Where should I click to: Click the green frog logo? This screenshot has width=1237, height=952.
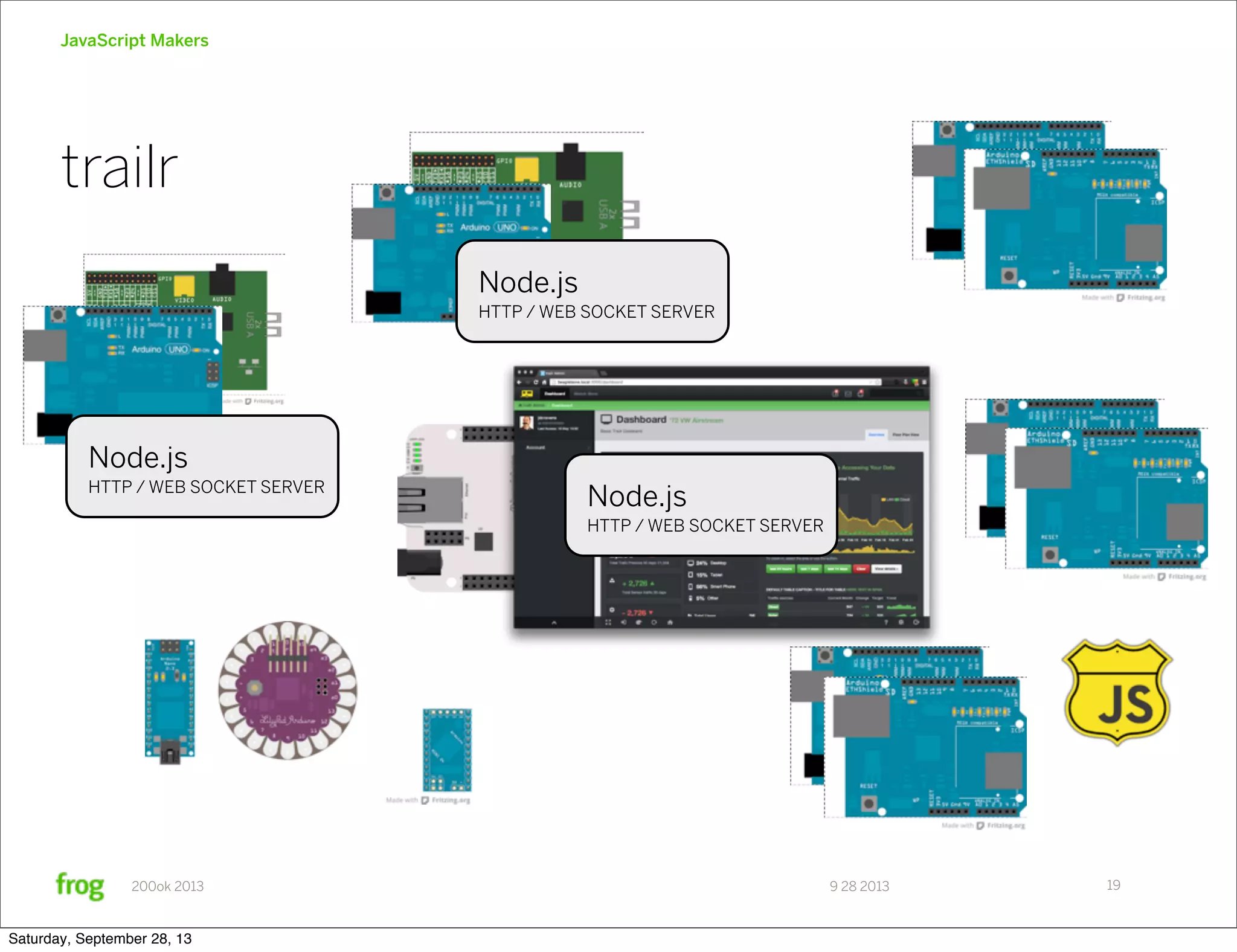(80, 886)
